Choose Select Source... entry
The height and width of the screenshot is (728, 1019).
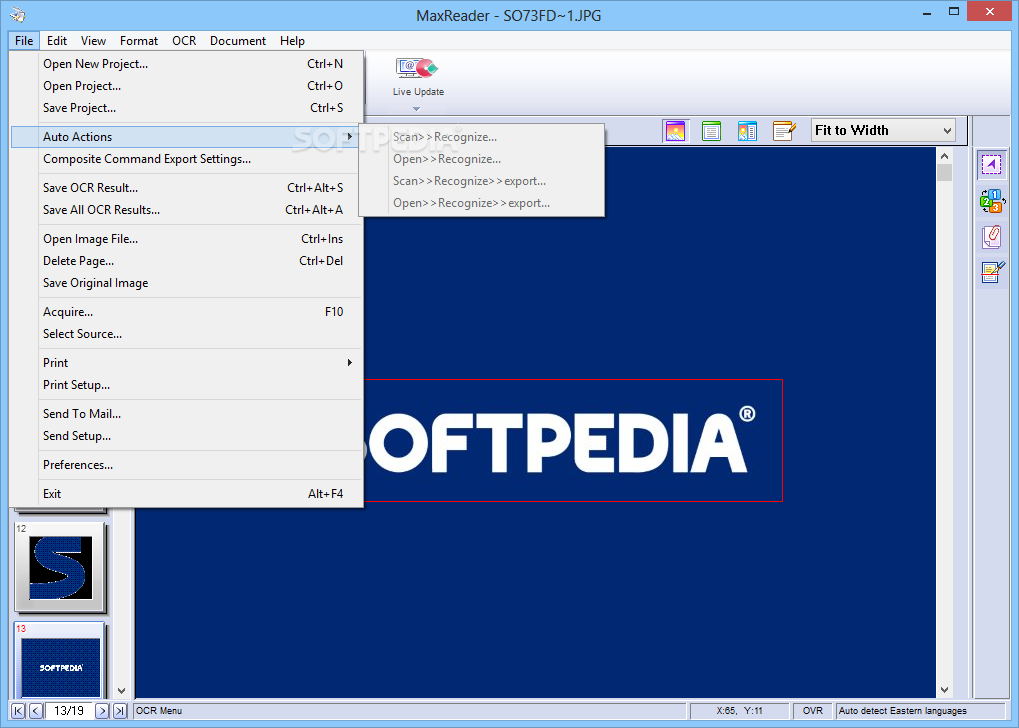(187, 334)
